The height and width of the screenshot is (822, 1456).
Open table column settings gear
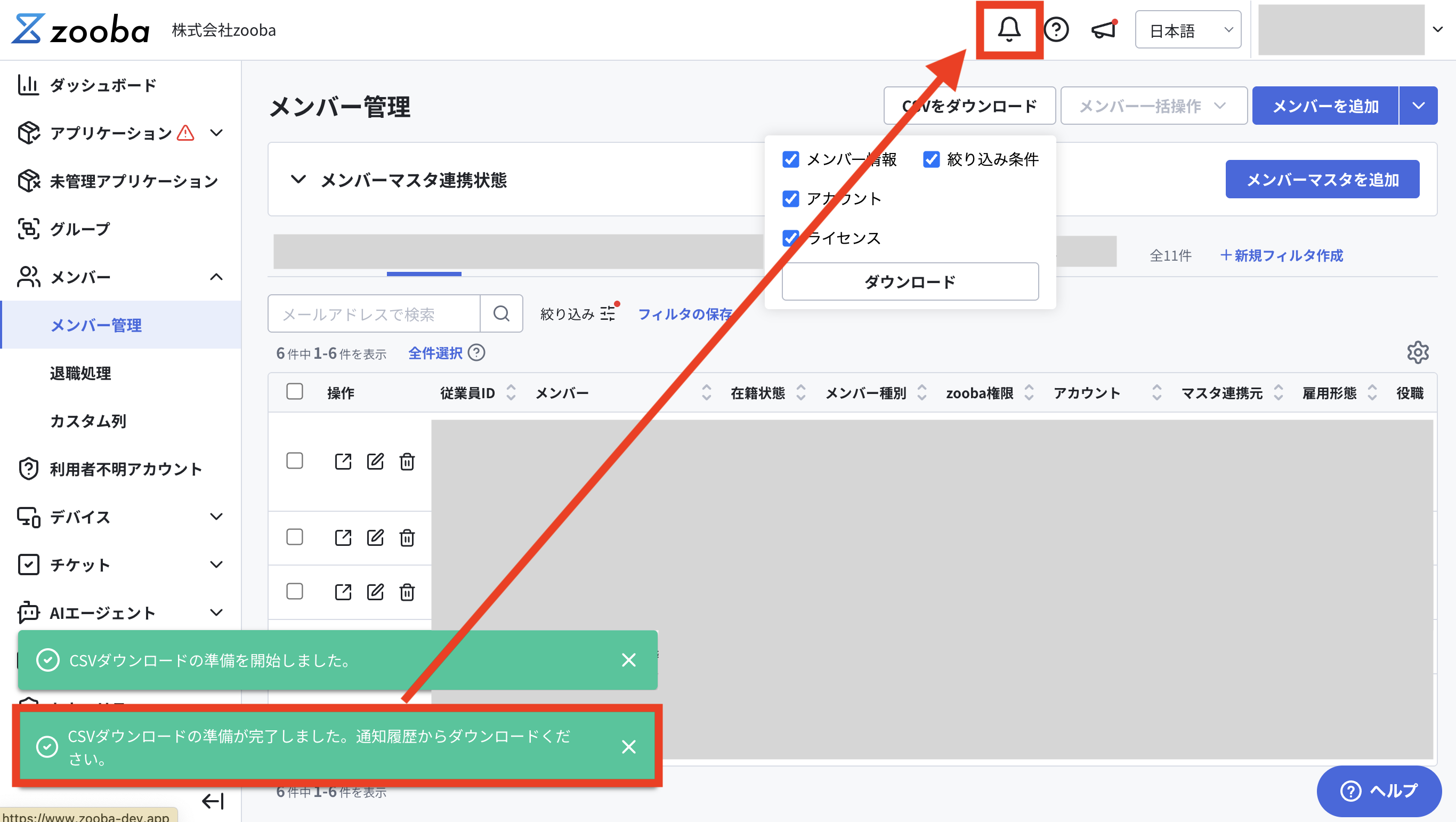(1418, 352)
